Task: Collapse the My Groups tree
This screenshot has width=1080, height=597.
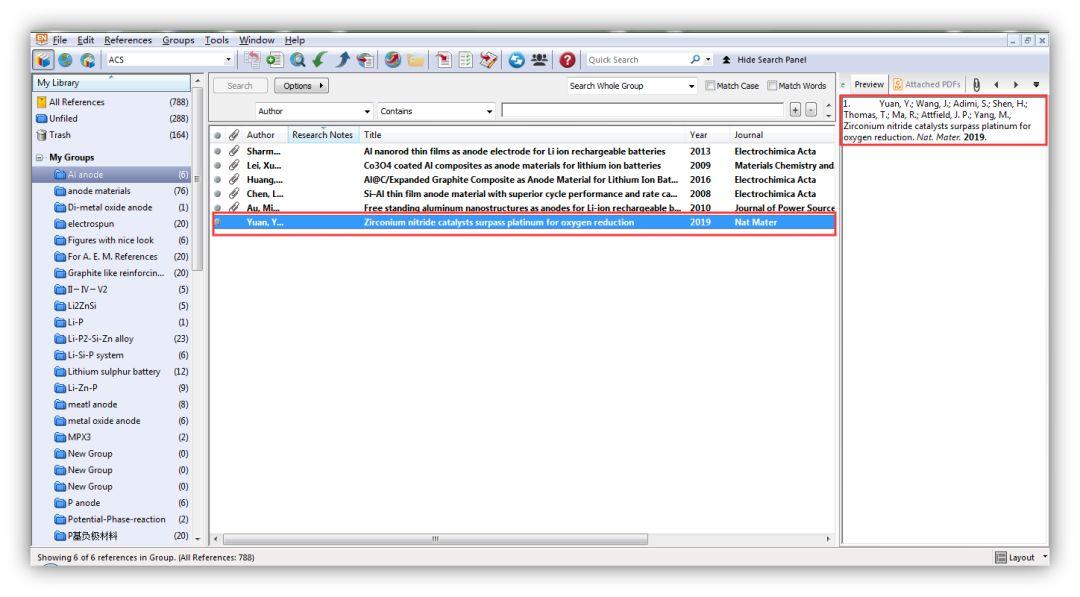Action: (x=40, y=158)
